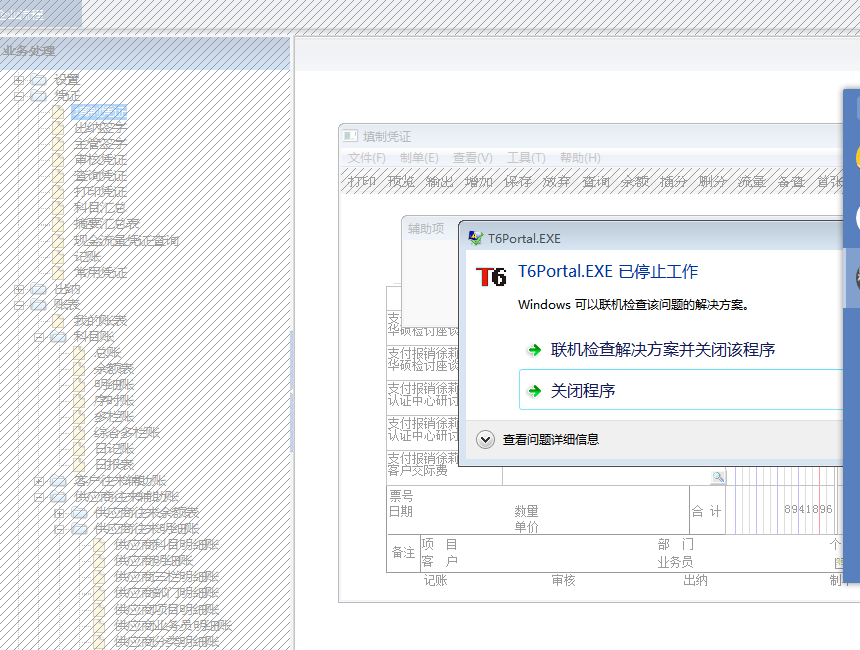Click 增加 on the voucher toolbar
Image resolution: width=860 pixels, height=650 pixels.
[479, 181]
